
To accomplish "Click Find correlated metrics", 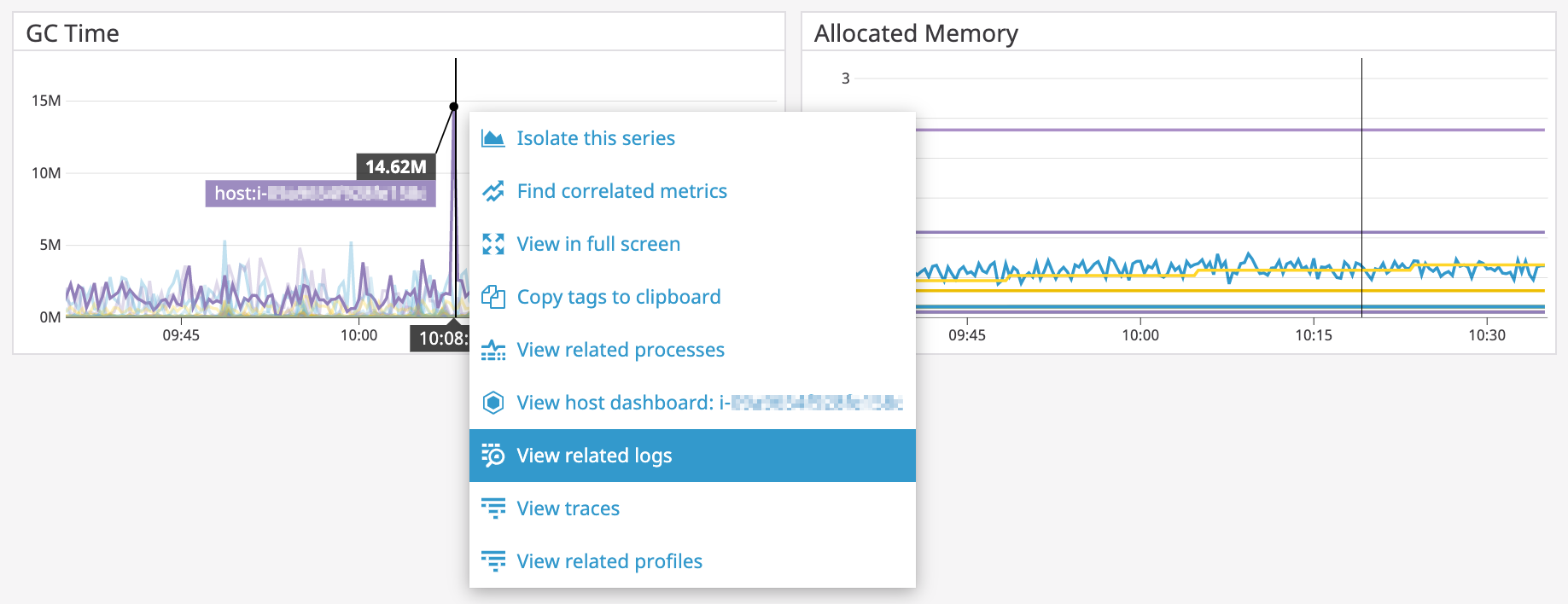I will [x=621, y=190].
